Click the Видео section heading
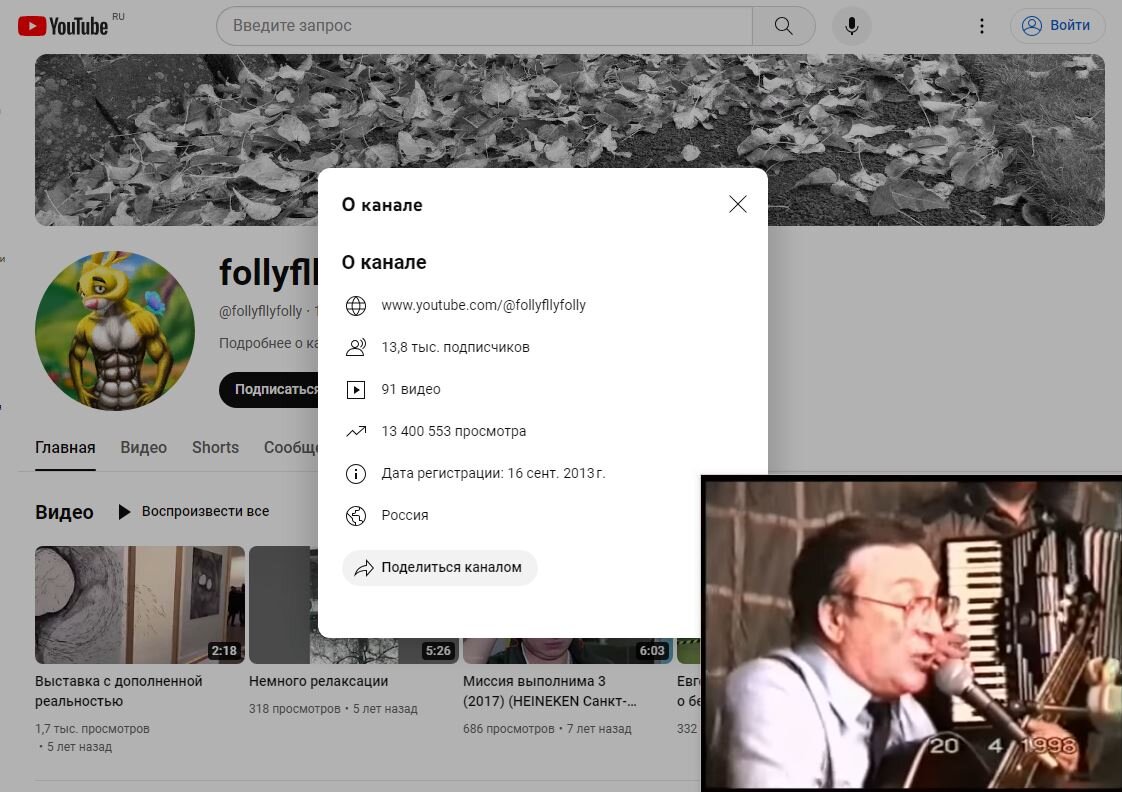 [x=64, y=512]
